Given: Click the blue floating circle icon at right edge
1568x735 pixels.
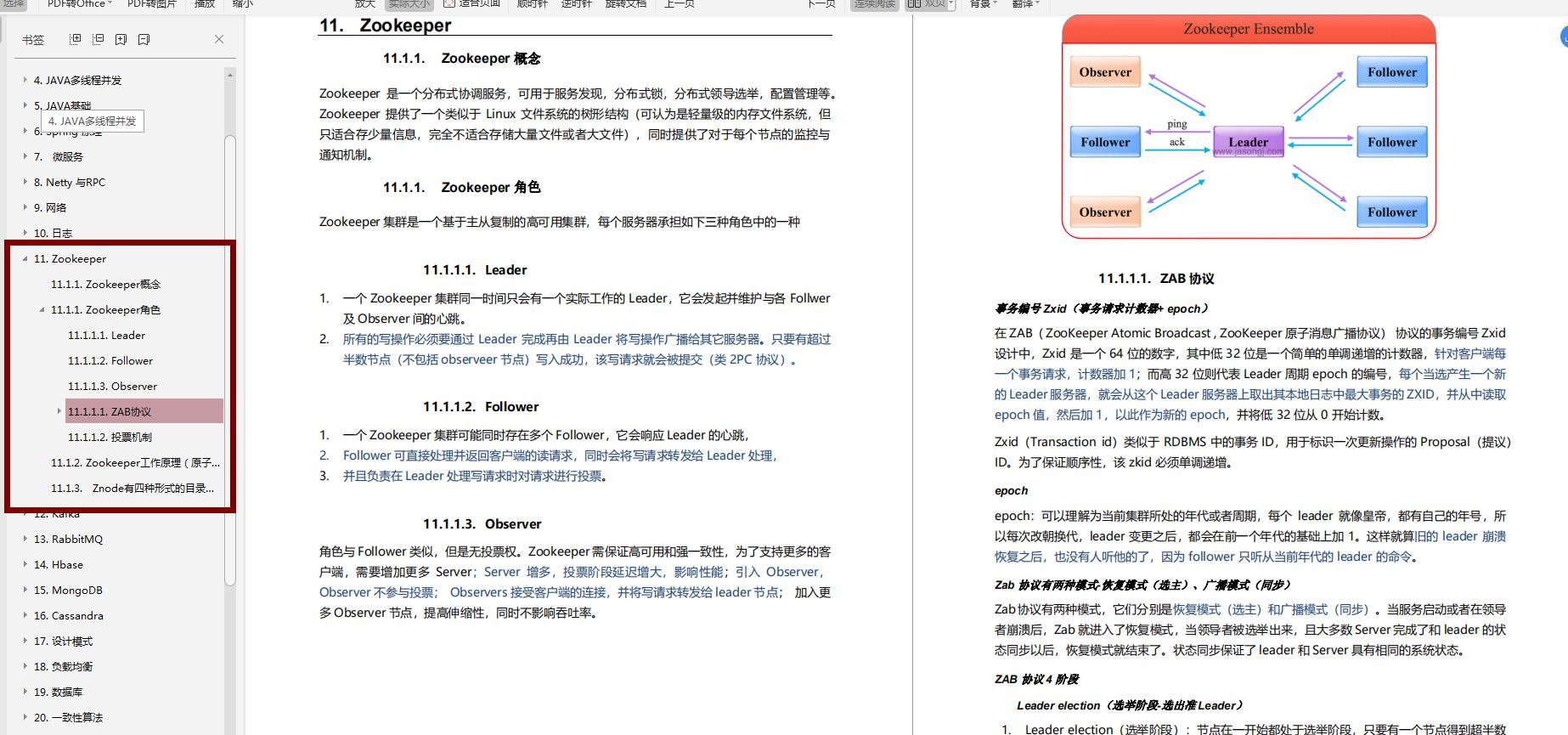Looking at the screenshot, I should coord(1564,37).
